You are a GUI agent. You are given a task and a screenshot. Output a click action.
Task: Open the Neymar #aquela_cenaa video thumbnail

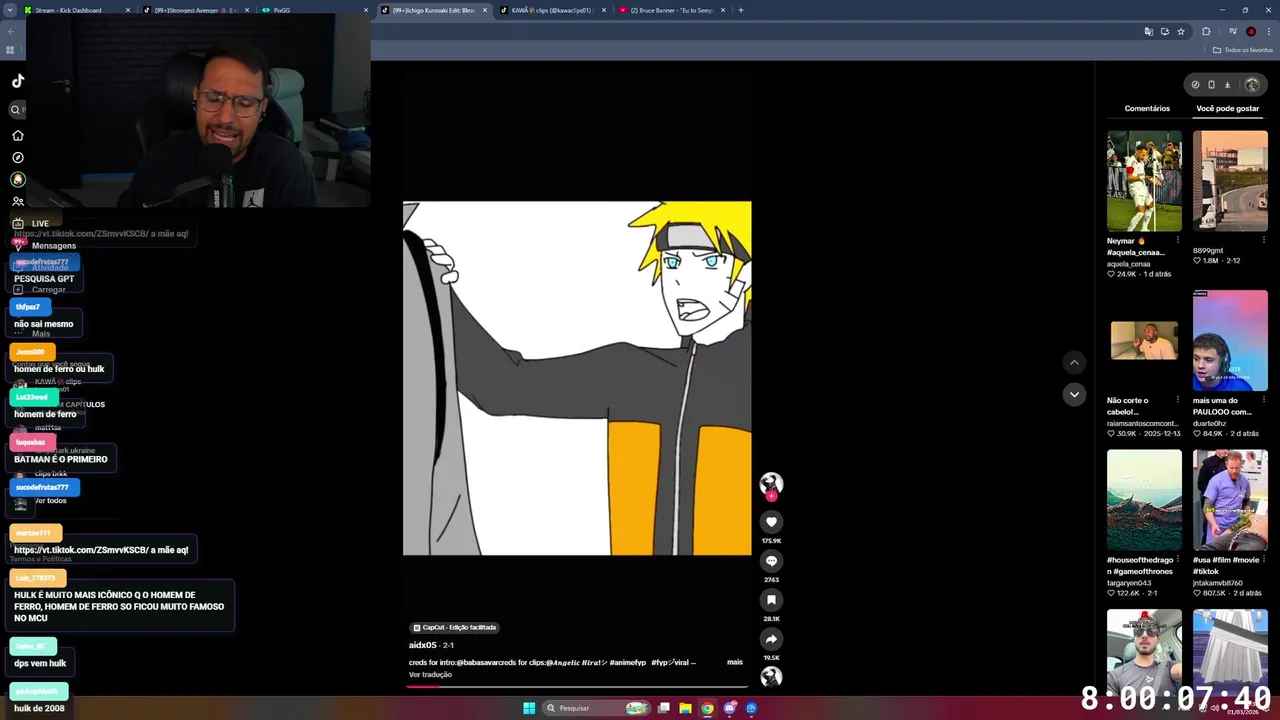(1144, 181)
